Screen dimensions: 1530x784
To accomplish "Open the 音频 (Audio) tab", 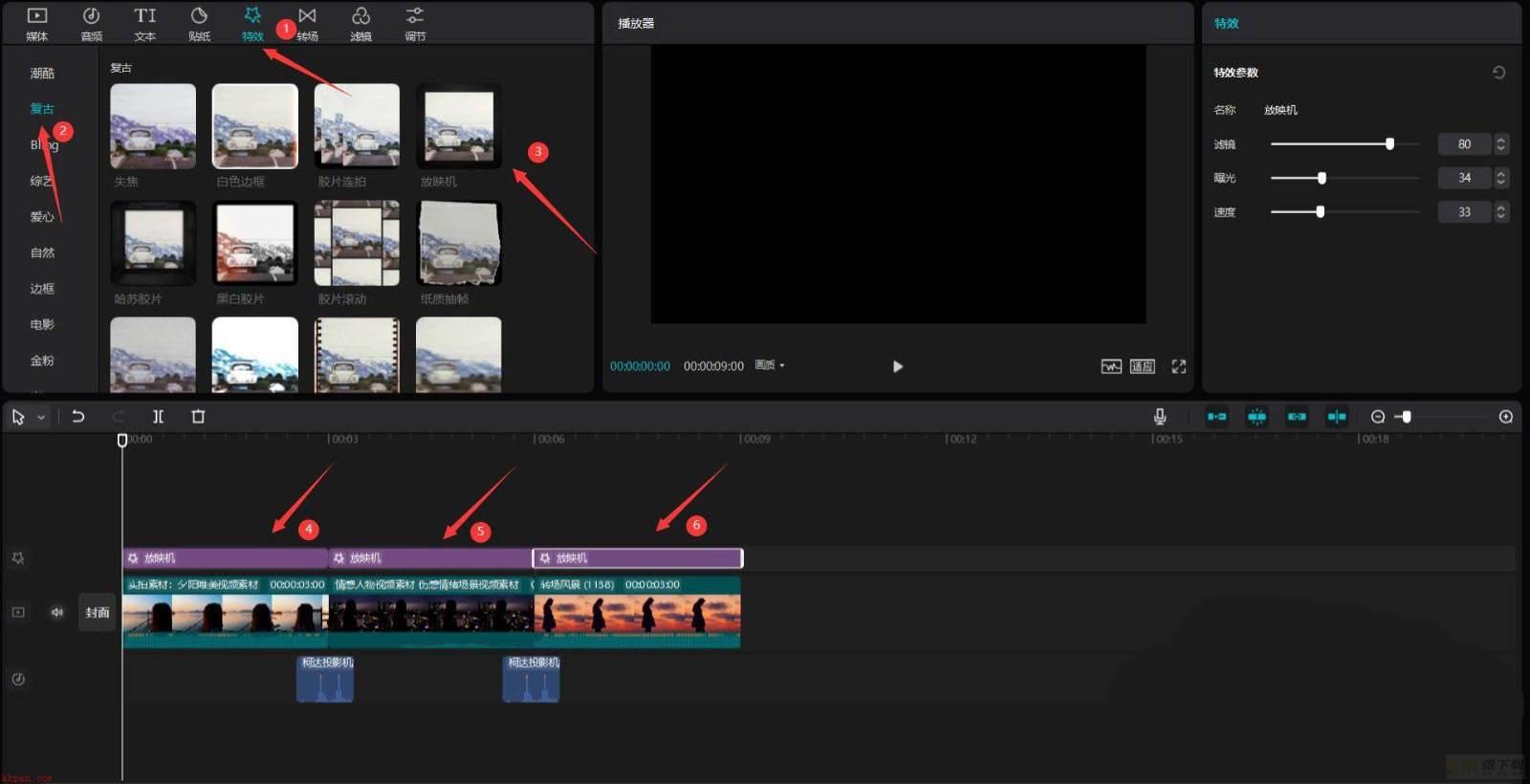I will pyautogui.click(x=91, y=24).
